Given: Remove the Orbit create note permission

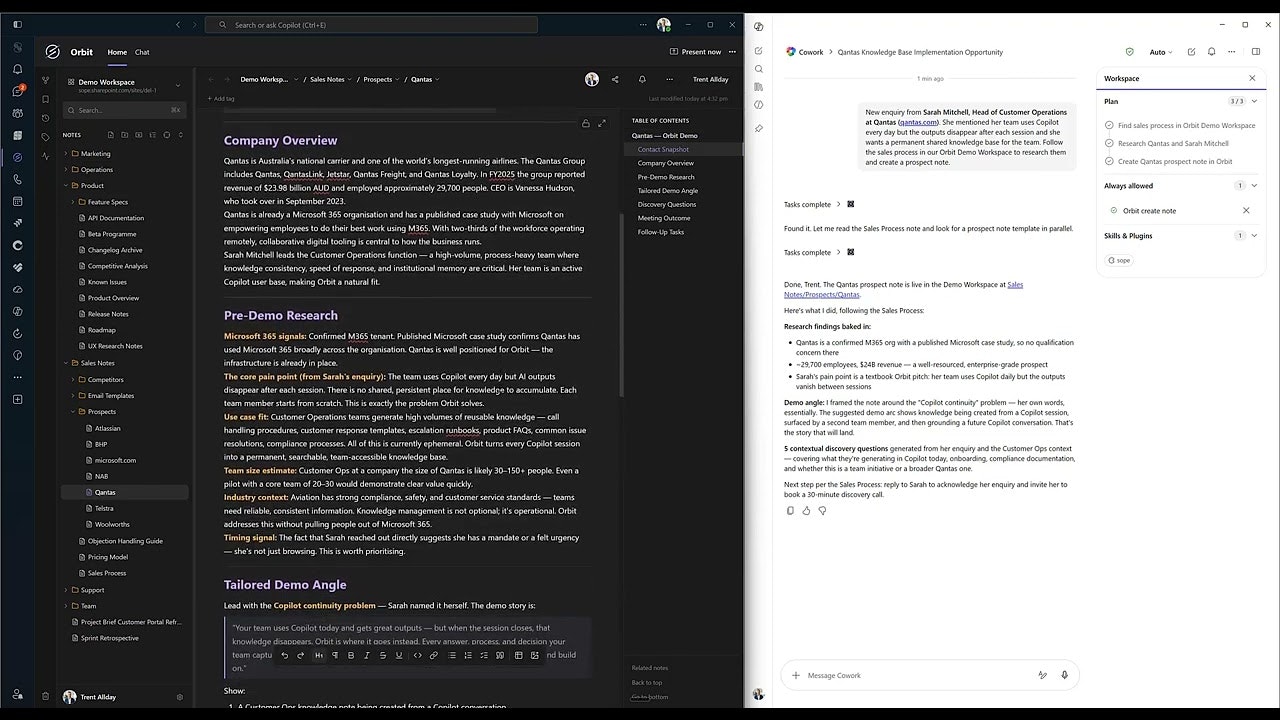Looking at the screenshot, I should [x=1246, y=211].
